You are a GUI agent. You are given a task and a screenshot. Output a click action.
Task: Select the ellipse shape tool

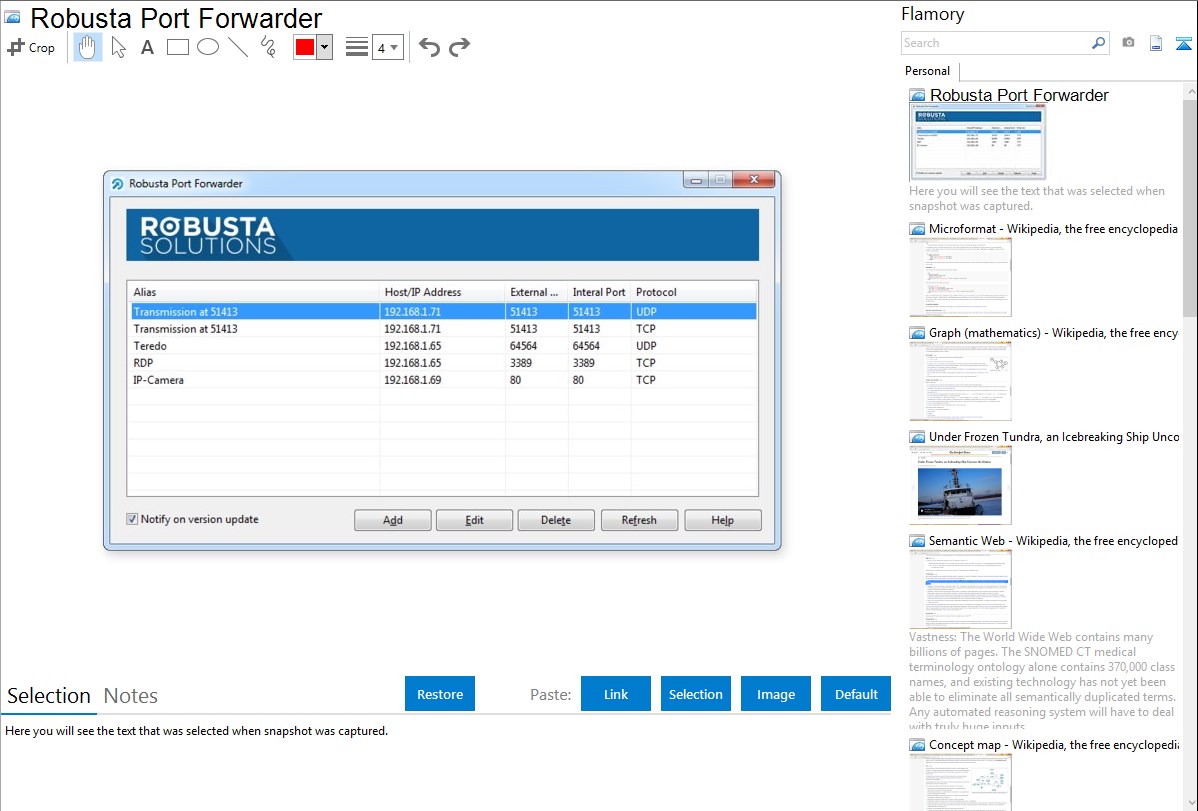pyautogui.click(x=208, y=47)
